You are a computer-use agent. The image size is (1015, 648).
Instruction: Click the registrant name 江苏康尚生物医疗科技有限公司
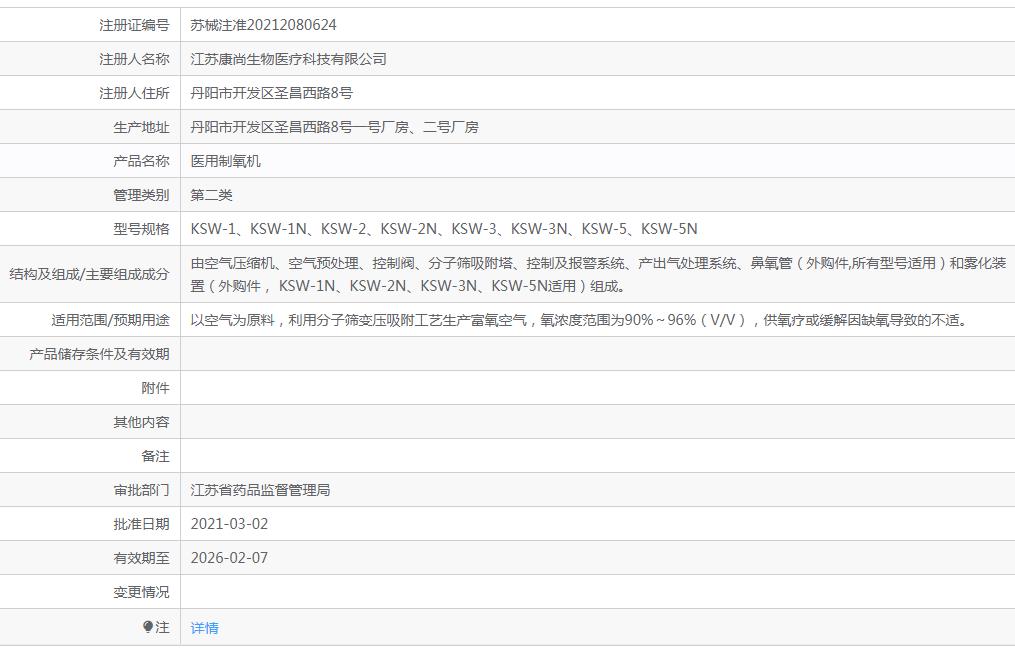click(289, 59)
